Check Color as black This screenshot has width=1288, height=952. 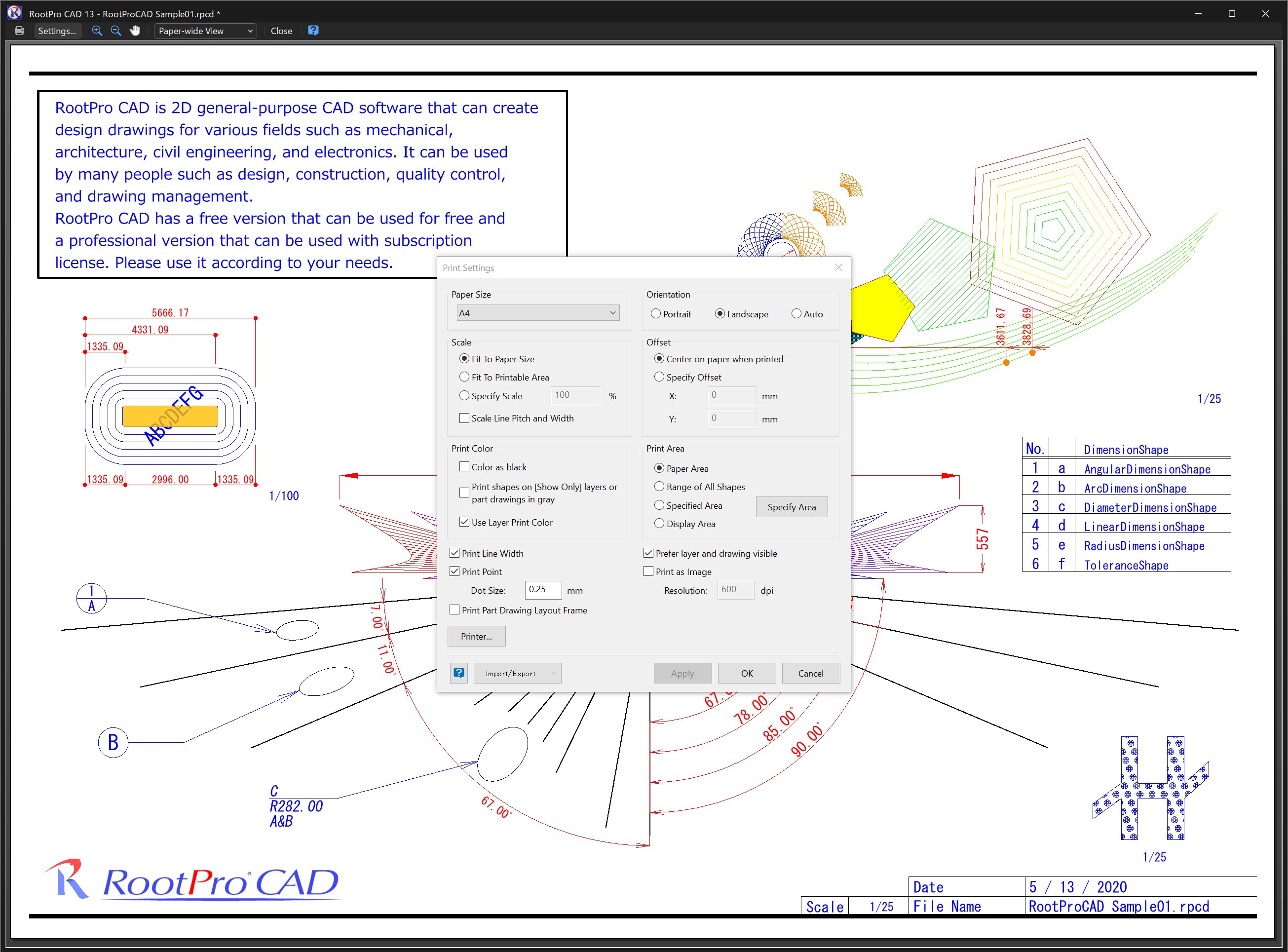click(x=492, y=467)
